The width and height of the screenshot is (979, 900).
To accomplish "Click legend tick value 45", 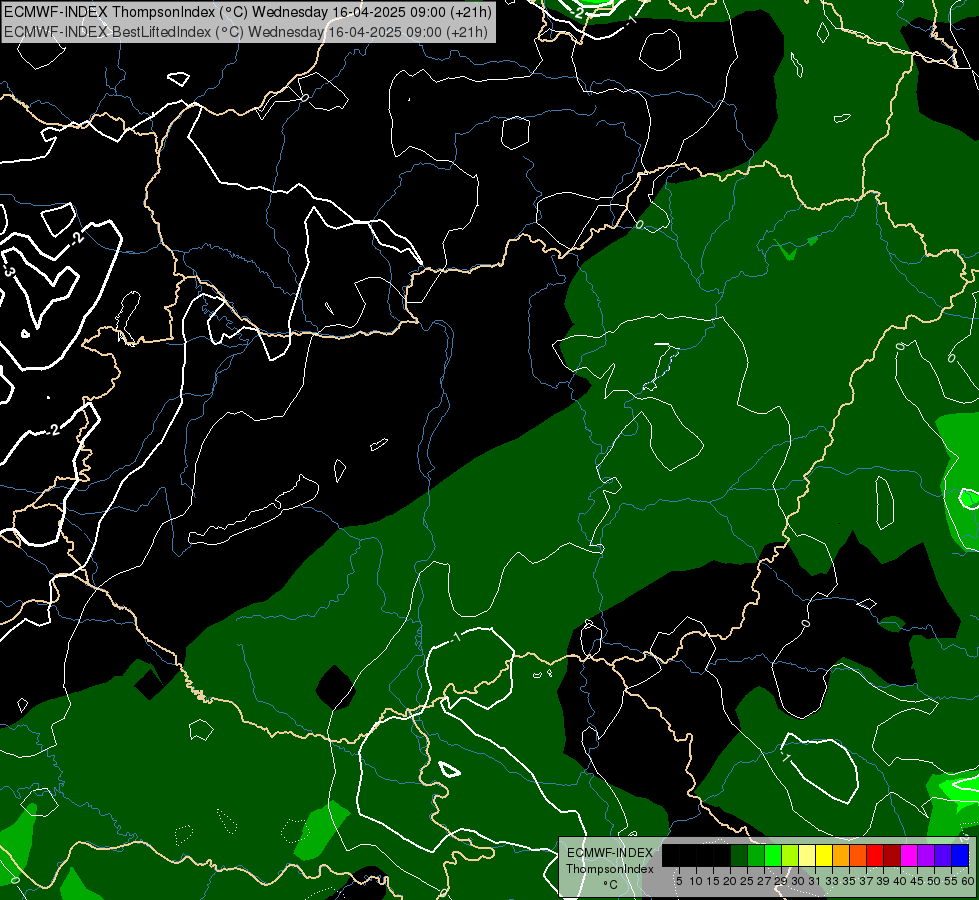I will point(917,881).
